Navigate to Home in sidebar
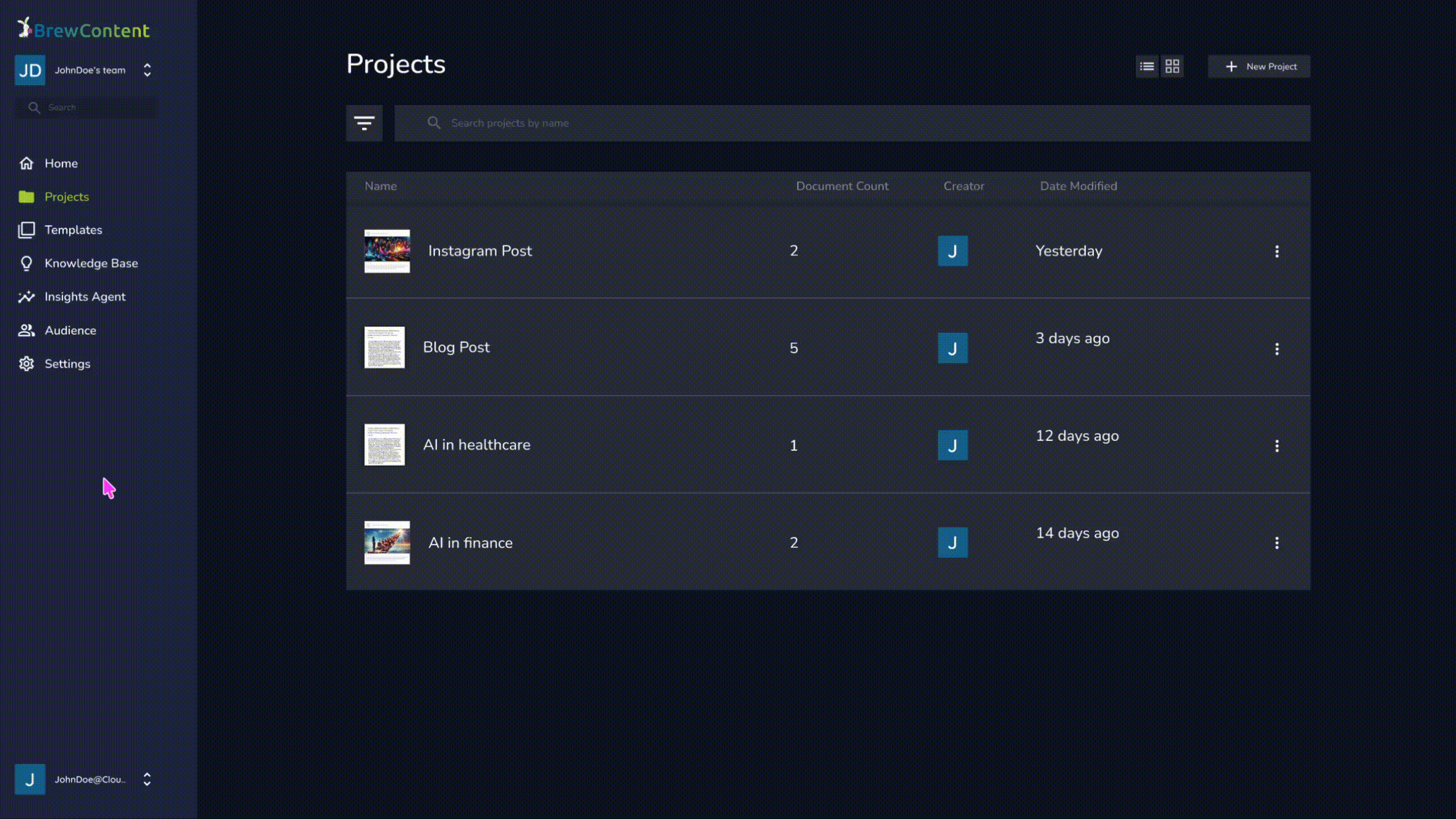Screen dimensions: 1456x819 (61, 163)
